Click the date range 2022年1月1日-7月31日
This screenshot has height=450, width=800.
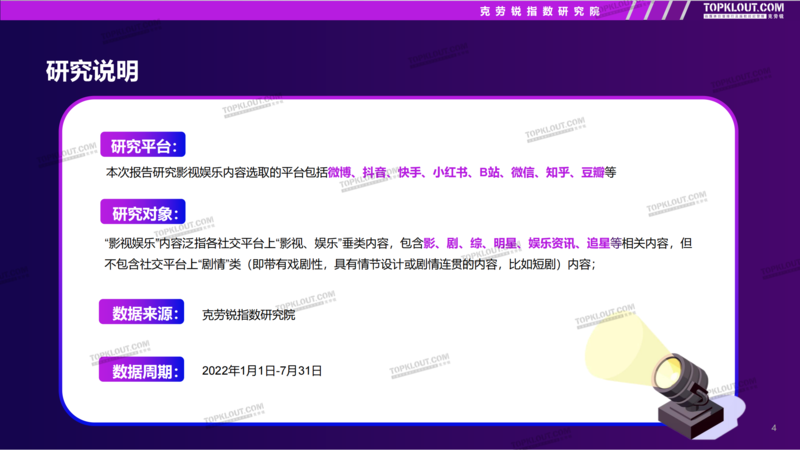[x=262, y=371]
